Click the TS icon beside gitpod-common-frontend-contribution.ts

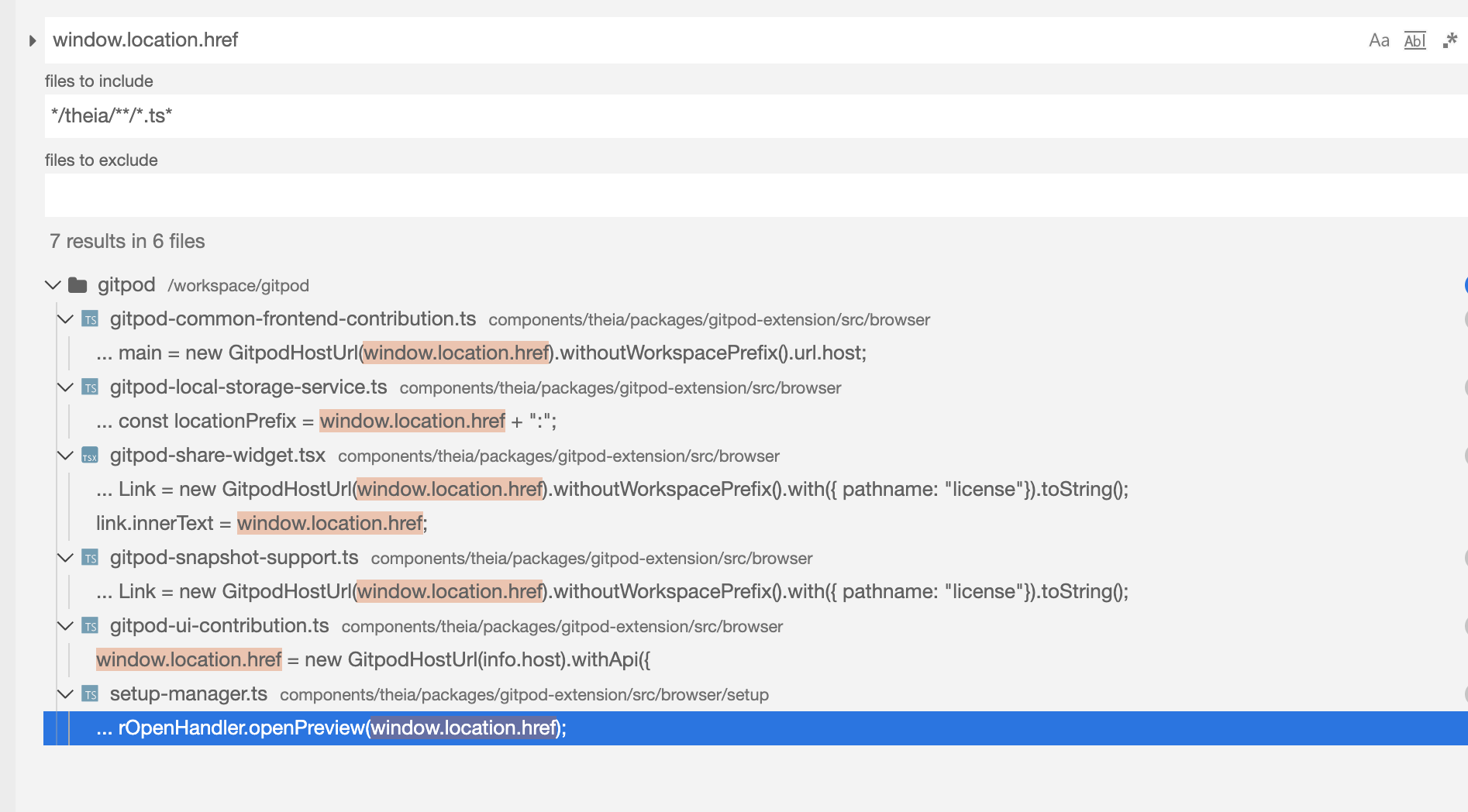89,318
